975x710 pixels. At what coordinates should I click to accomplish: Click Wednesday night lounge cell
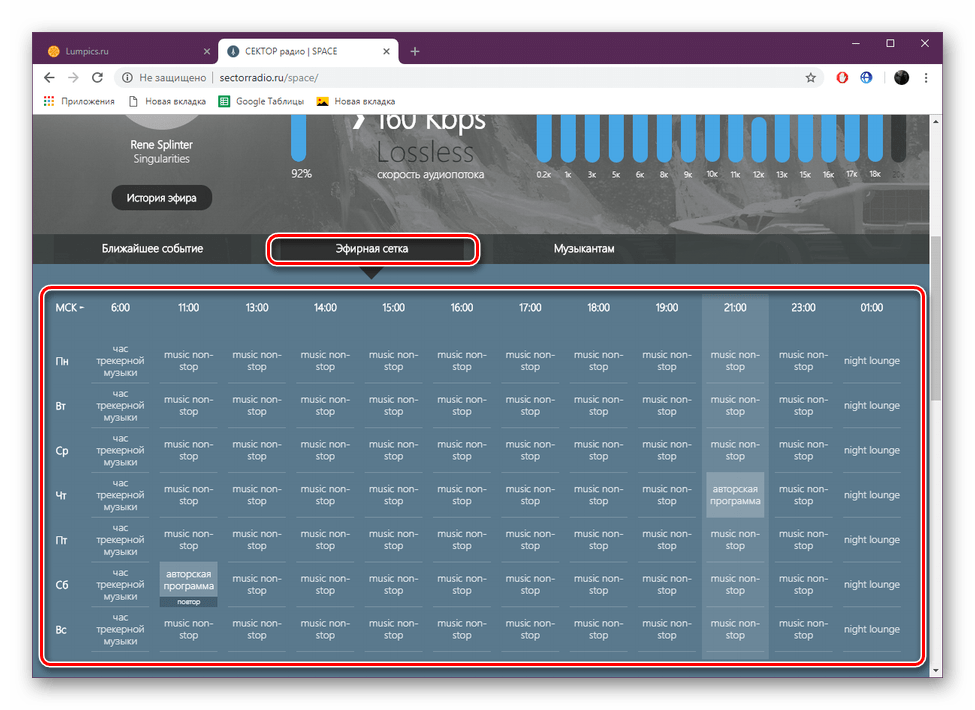871,450
